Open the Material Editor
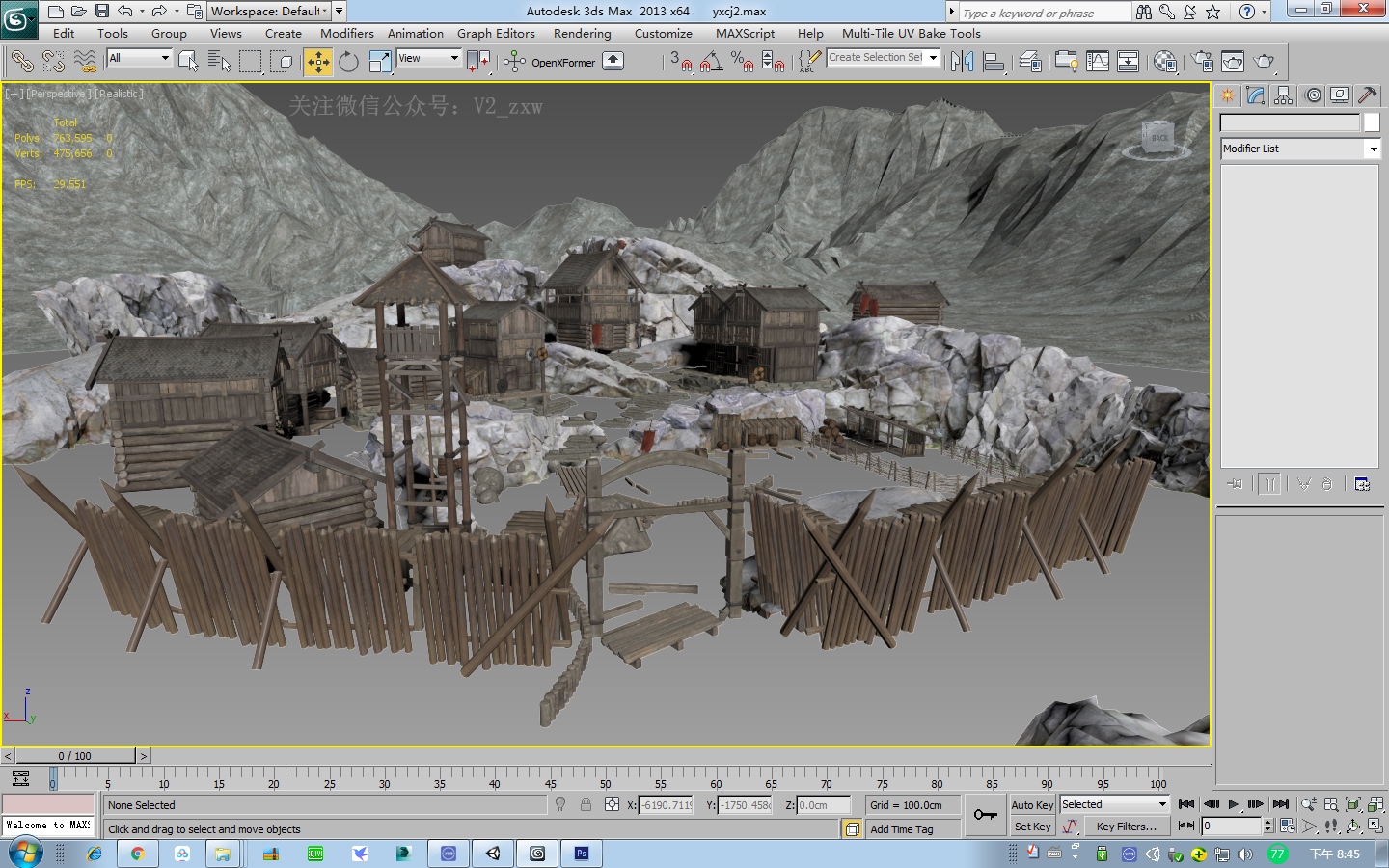The image size is (1389, 868). click(1165, 62)
